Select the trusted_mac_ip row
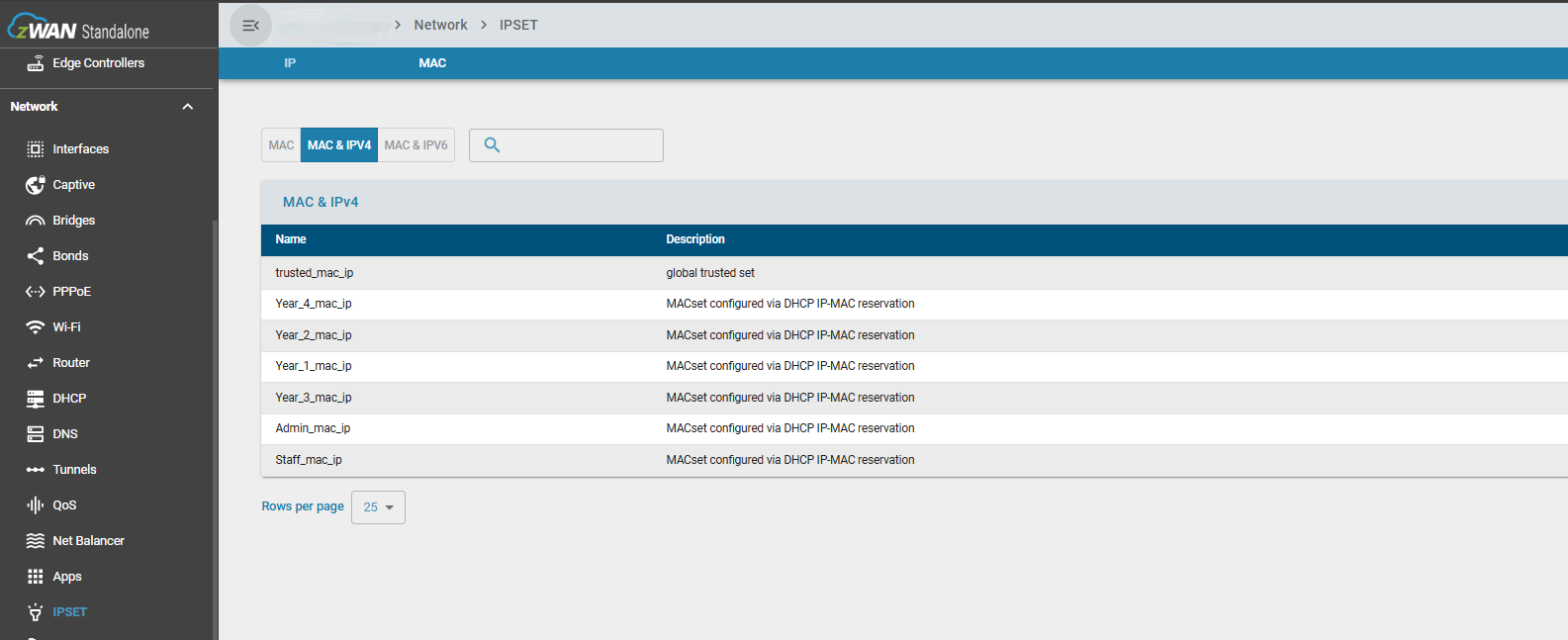This screenshot has width=1568, height=640. 914,273
